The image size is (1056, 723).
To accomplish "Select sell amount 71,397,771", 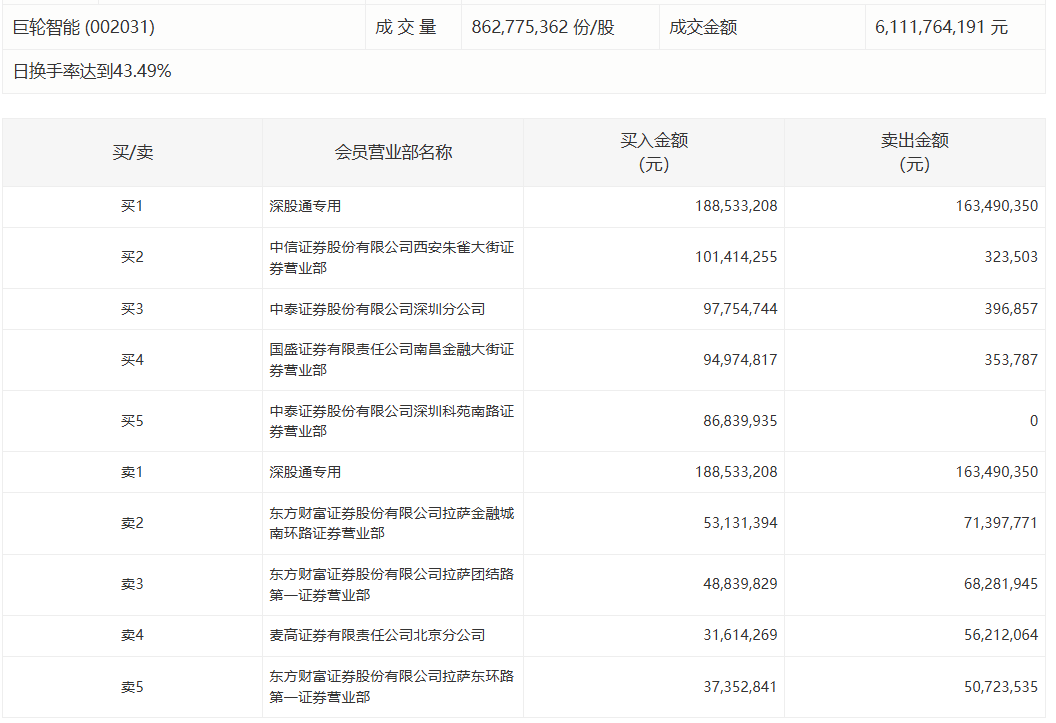I will tap(1001, 523).
